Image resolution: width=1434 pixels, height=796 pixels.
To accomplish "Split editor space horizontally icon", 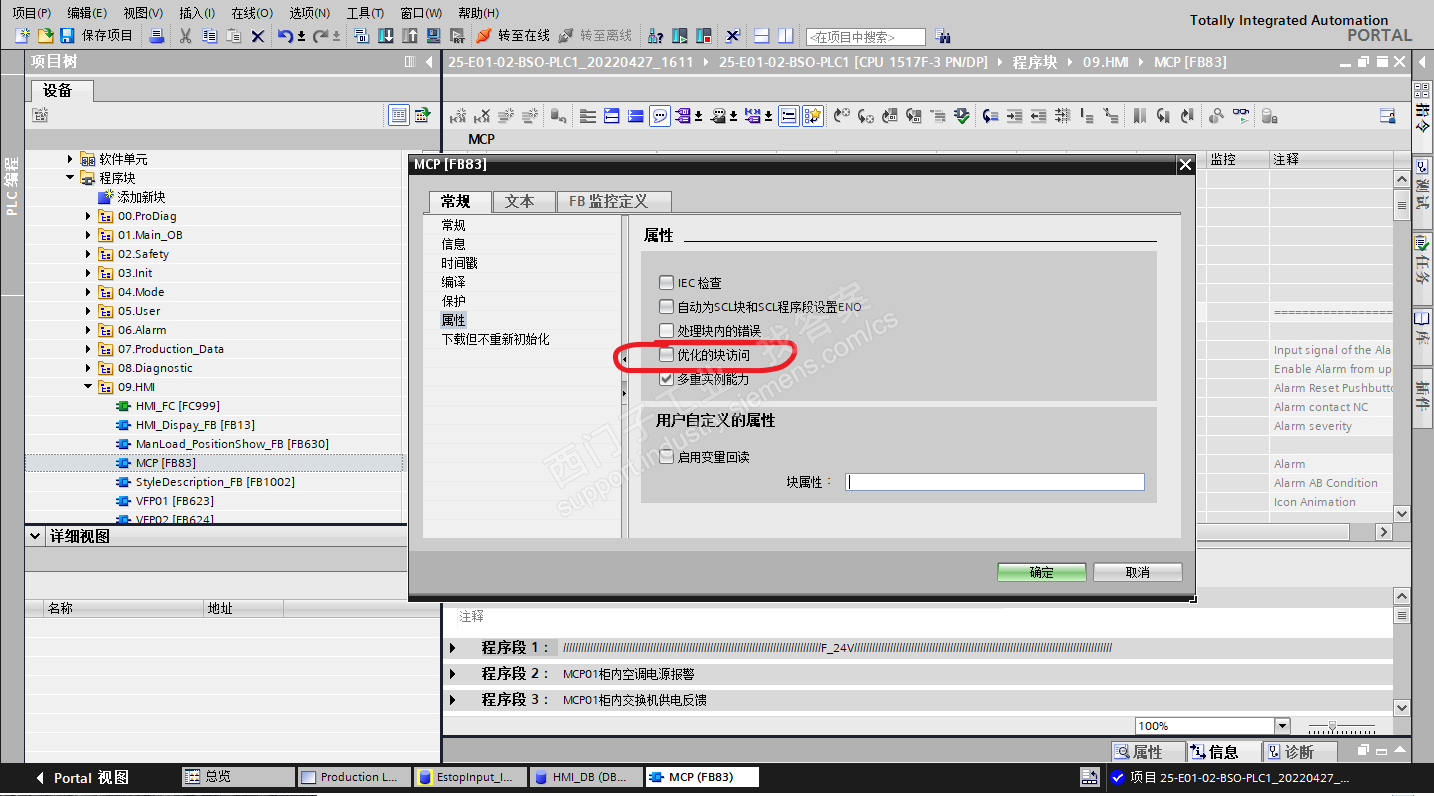I will click(761, 36).
